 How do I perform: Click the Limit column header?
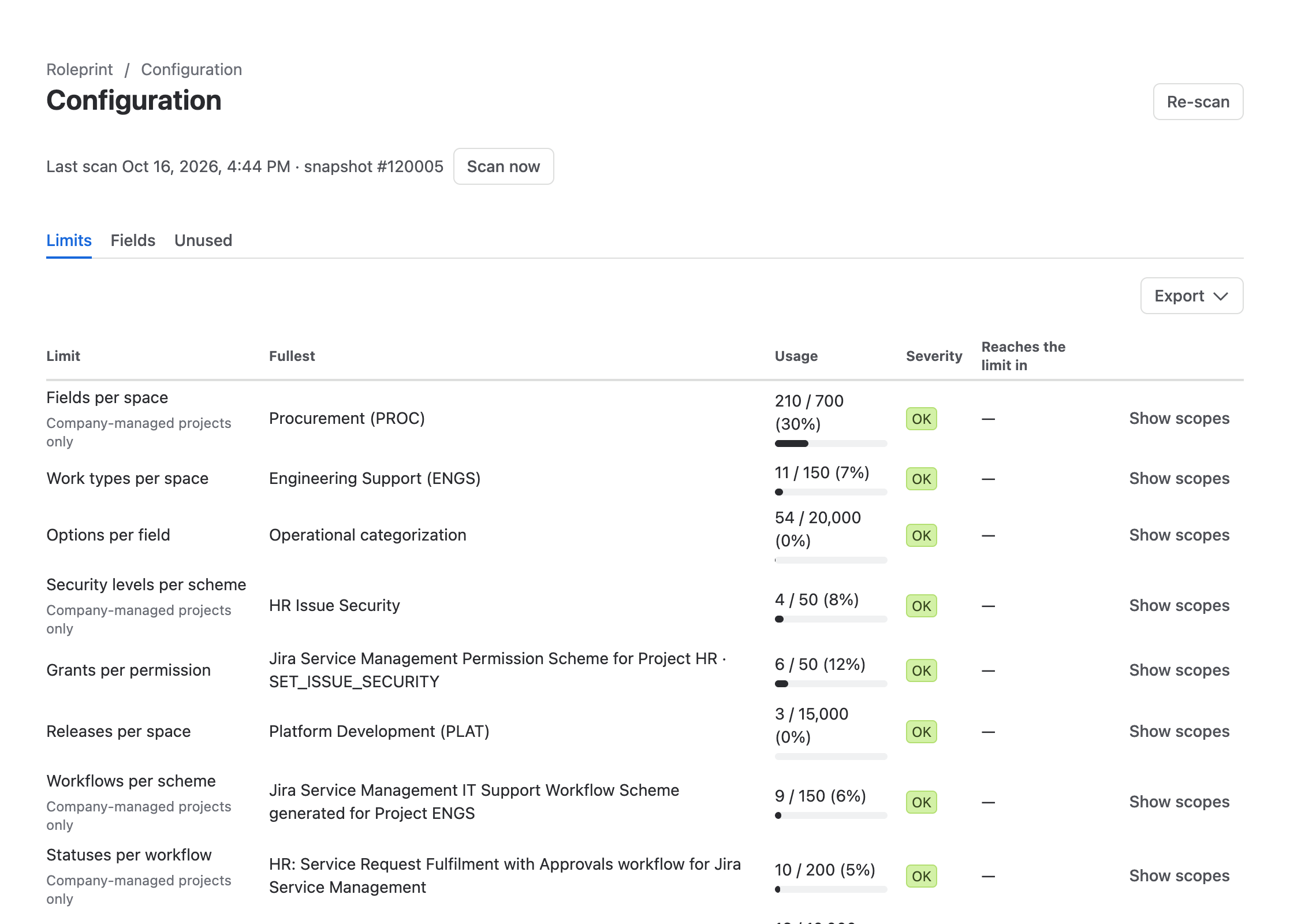click(63, 356)
